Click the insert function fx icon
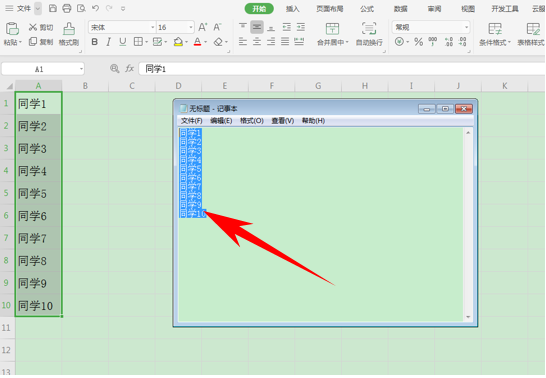Screen dimensions: 546x378 click(130, 69)
